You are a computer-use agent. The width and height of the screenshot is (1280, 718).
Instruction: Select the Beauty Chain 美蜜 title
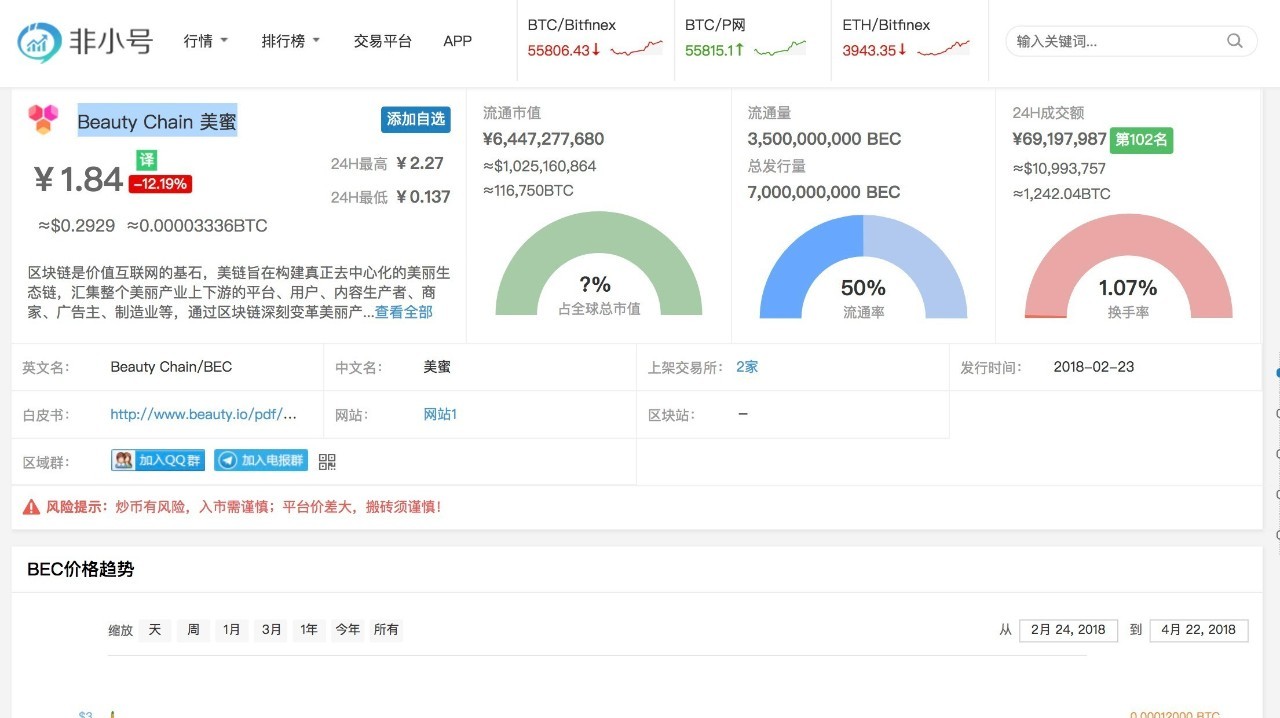point(157,122)
